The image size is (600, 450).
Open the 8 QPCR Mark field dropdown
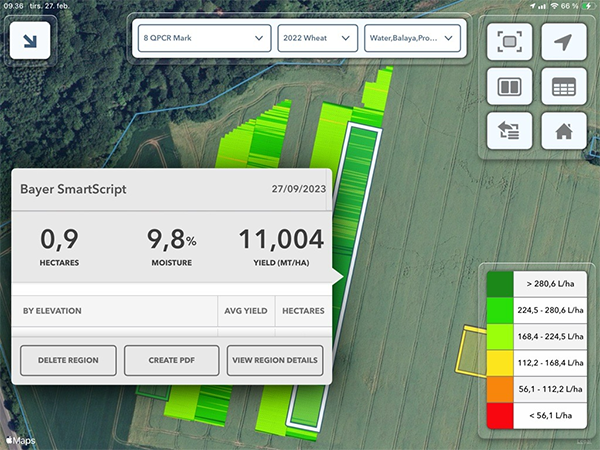(204, 38)
